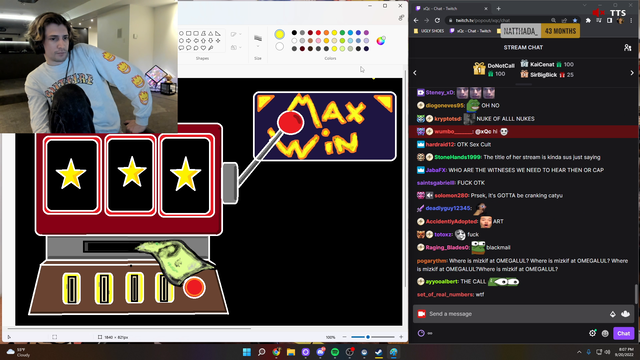
Task: Open the xQc - Chat - Twitch bookmark
Action: (470, 31)
